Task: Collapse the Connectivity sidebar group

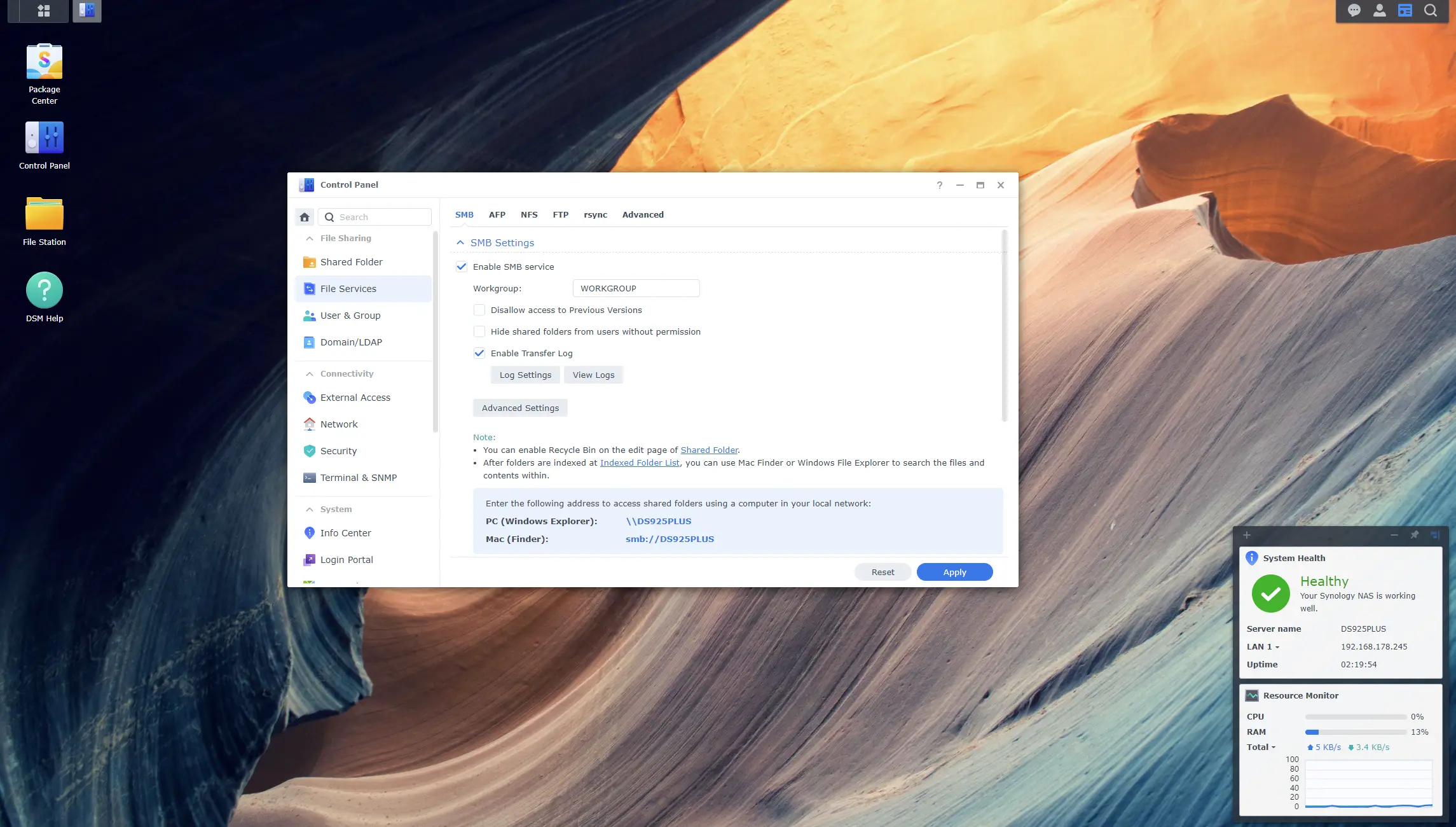Action: click(x=310, y=374)
